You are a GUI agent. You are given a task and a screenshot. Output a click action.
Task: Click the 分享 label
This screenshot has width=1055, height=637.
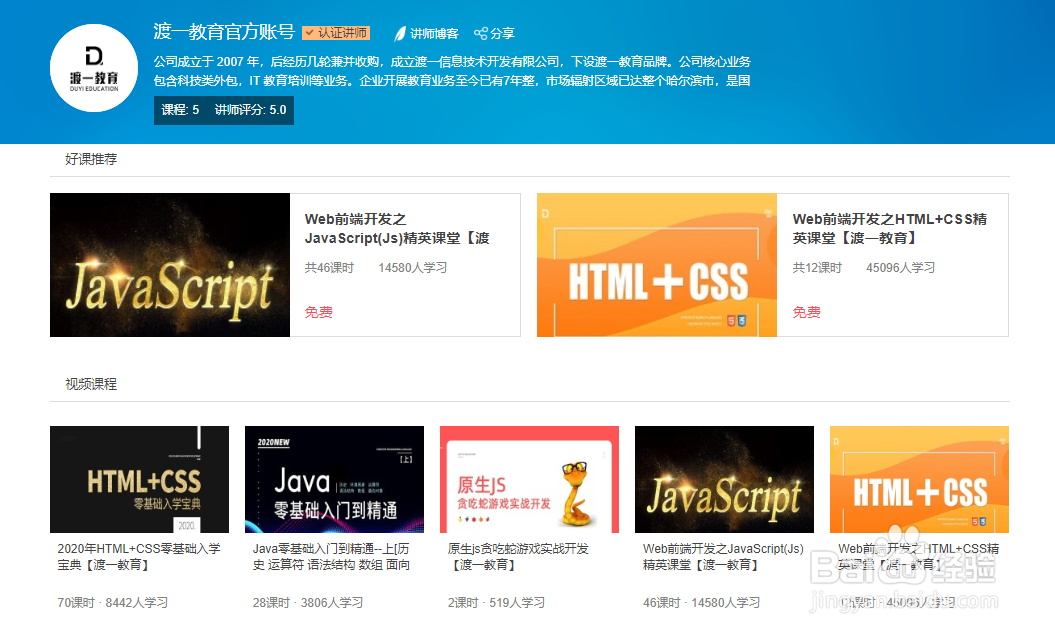click(503, 34)
